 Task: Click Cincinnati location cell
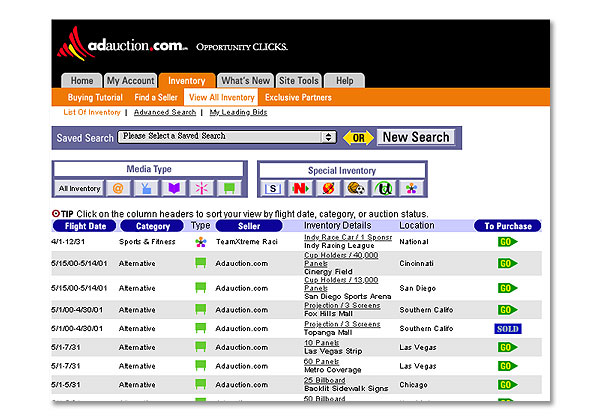coord(416,263)
